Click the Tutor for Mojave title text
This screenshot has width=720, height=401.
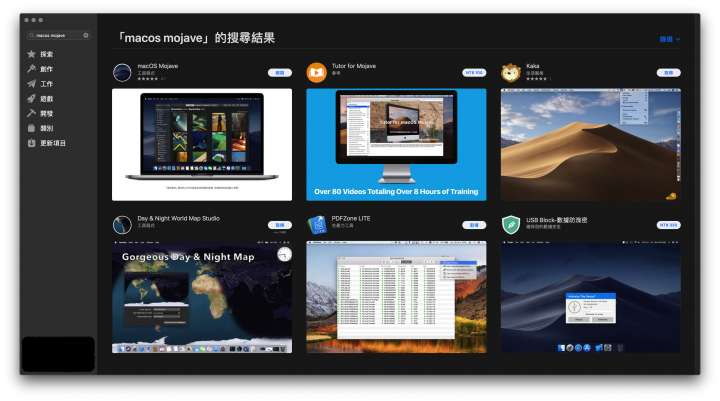[x=354, y=66]
